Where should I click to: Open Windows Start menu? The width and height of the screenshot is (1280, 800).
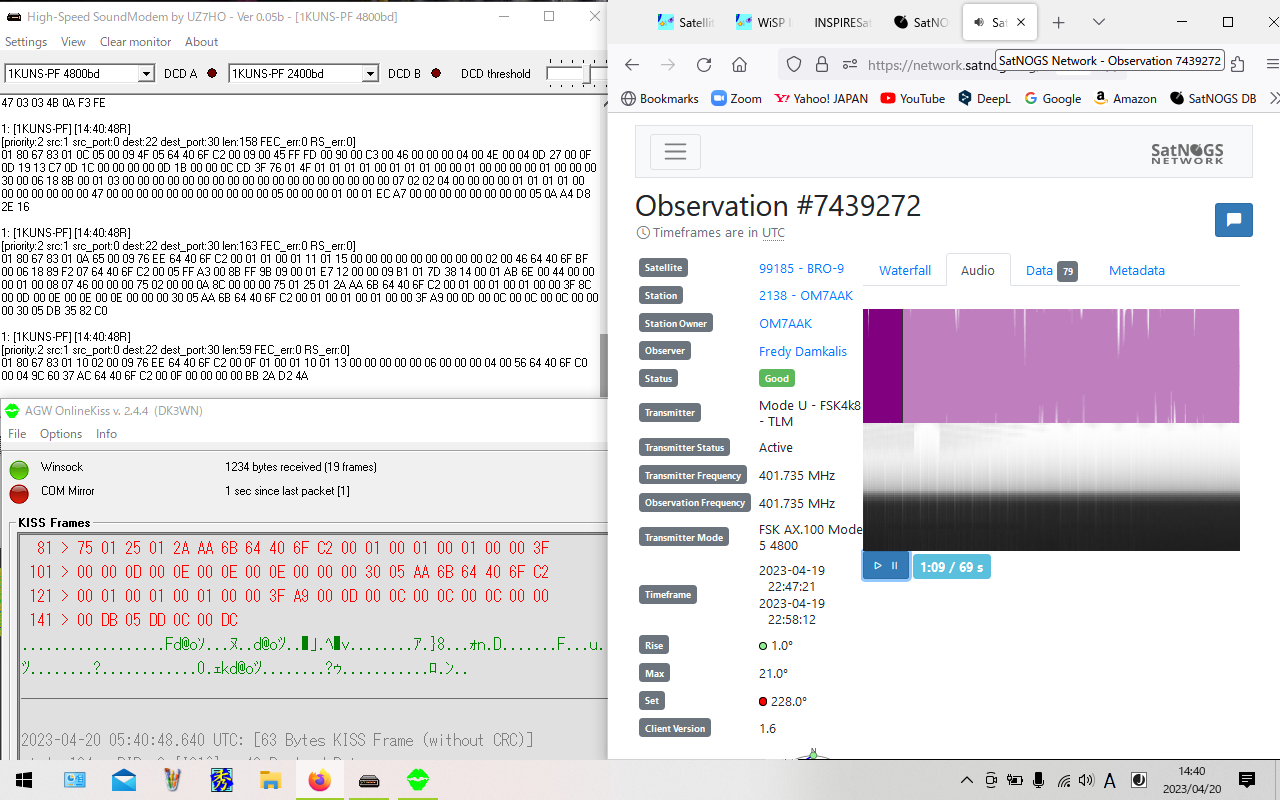[22, 780]
